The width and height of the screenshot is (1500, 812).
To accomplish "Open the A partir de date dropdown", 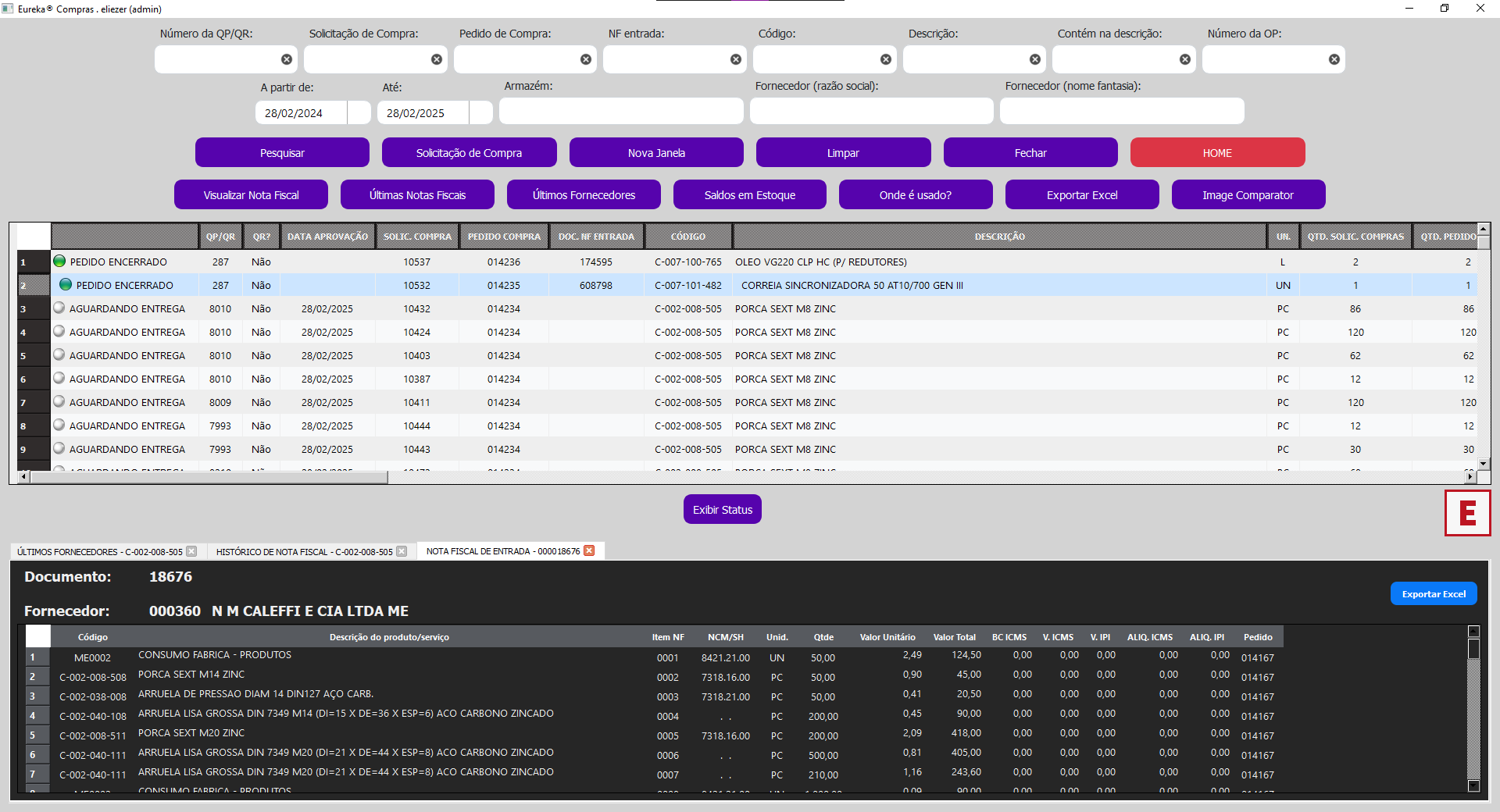I will coord(359,112).
